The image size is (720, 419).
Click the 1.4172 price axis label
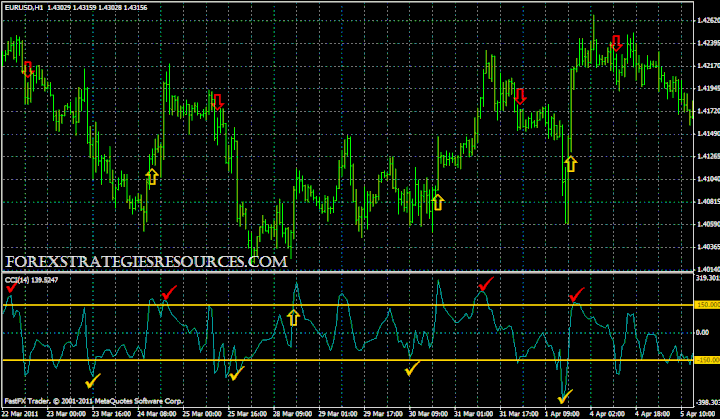click(708, 111)
